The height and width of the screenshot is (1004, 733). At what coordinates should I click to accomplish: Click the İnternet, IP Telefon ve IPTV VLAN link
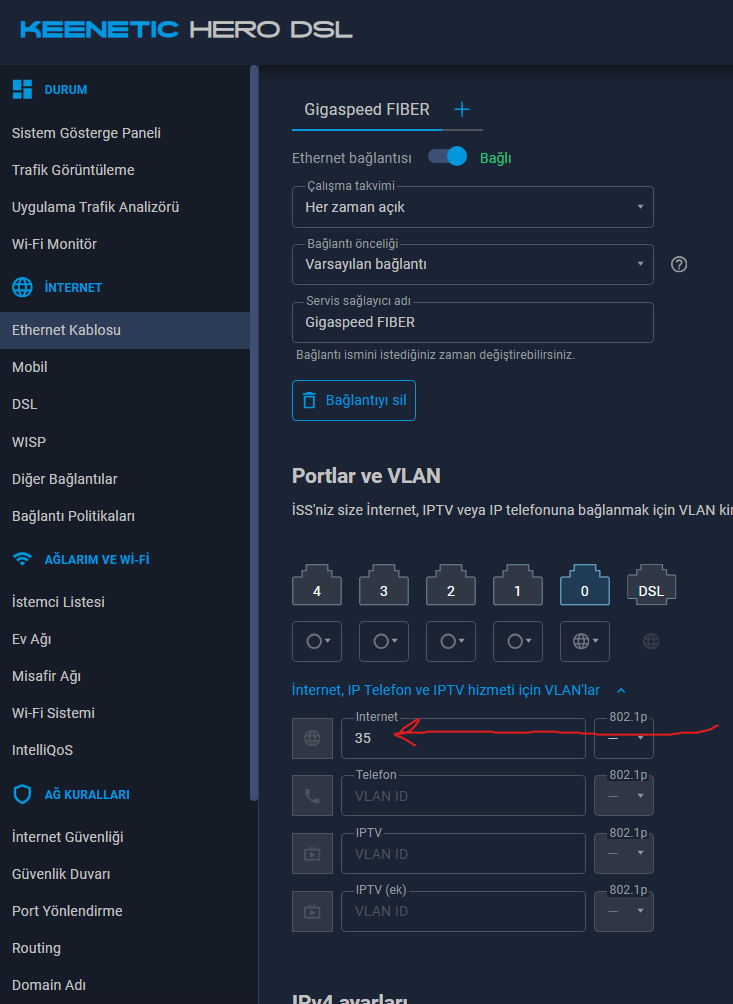446,690
